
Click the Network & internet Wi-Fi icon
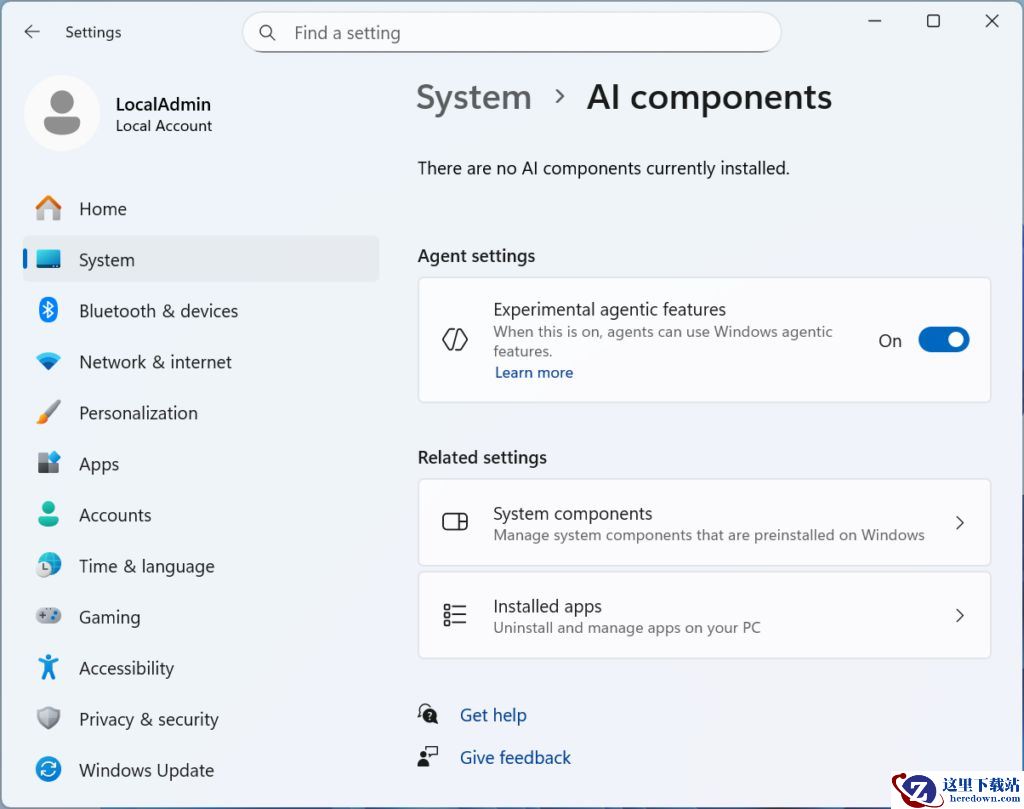(48, 362)
